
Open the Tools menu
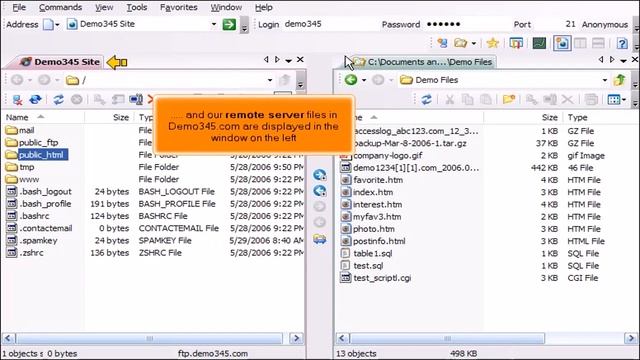[x=136, y=7]
